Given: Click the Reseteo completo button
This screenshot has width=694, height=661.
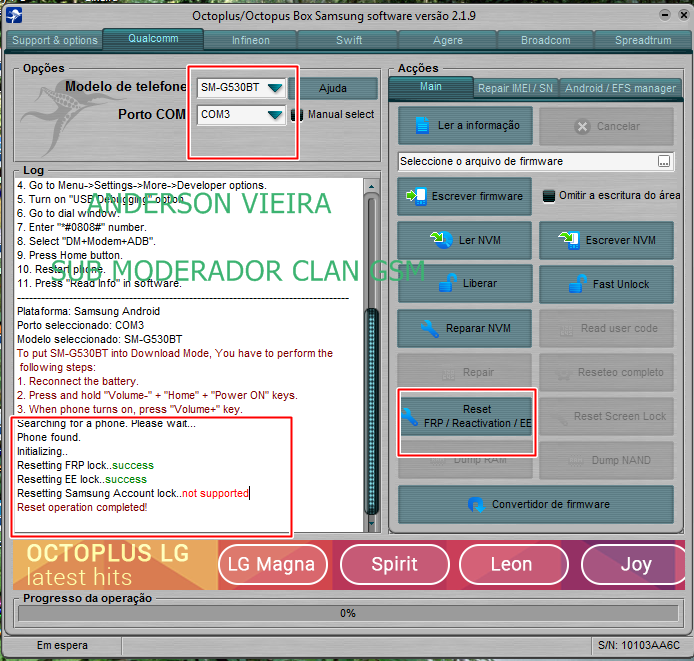Looking at the screenshot, I should pos(606,372).
